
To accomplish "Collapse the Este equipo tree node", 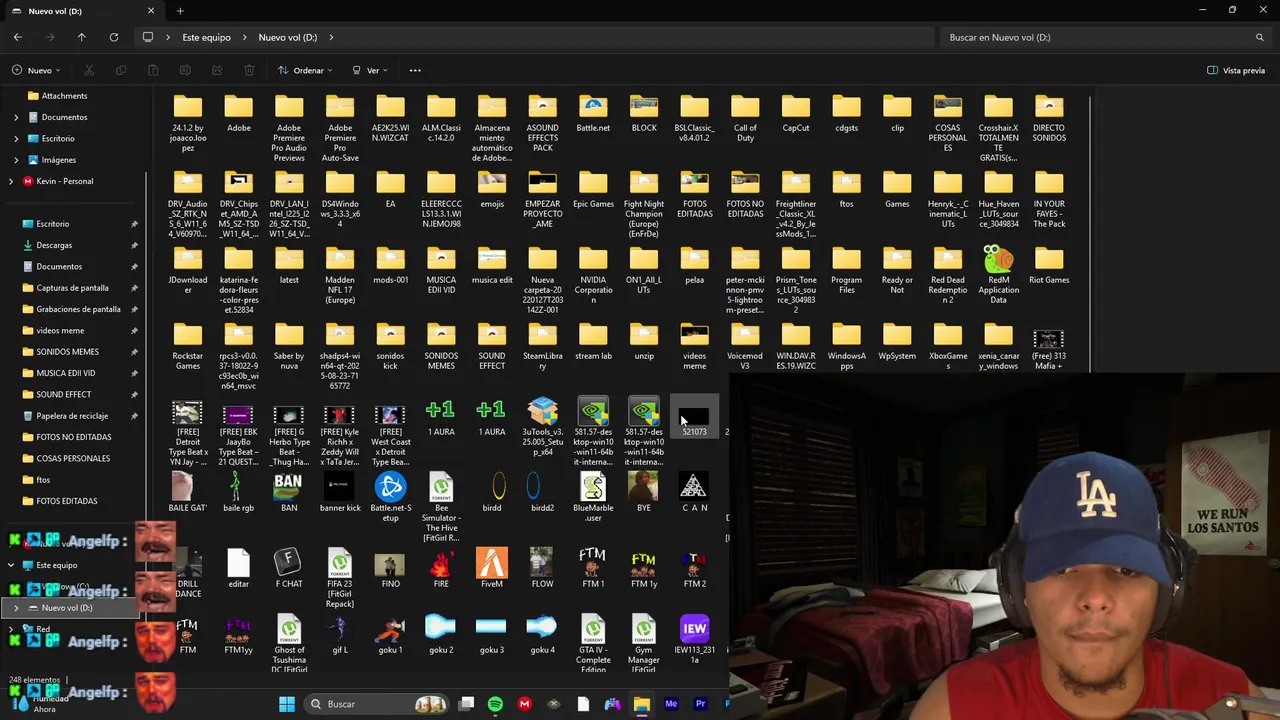I will click(x=11, y=565).
